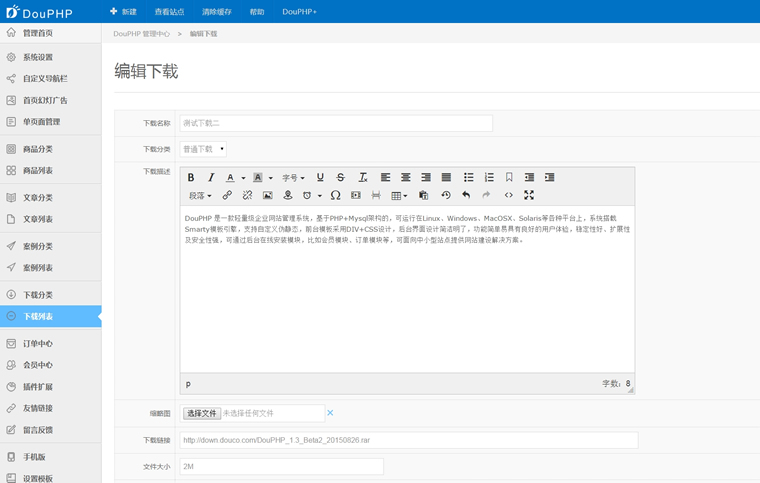Open 商品列表 in sidebar

(50, 171)
